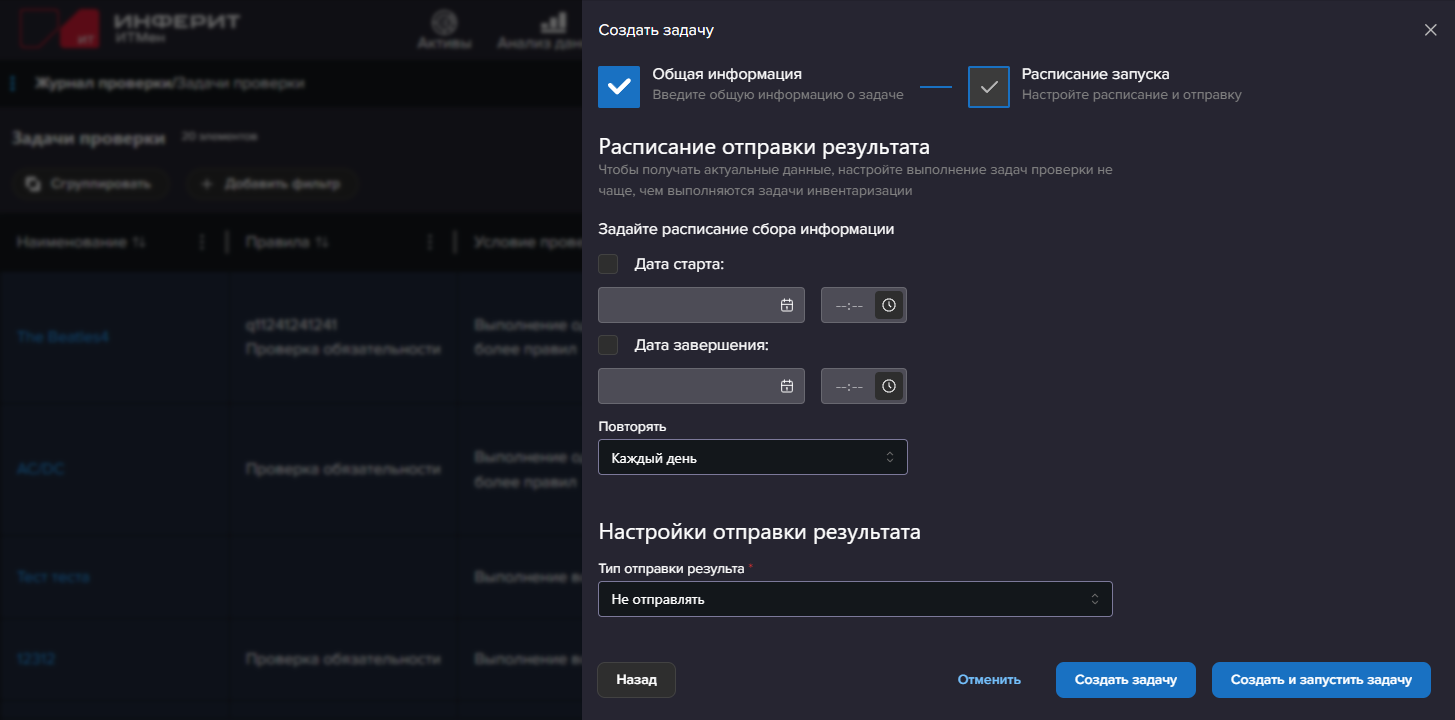The width and height of the screenshot is (1455, 720).
Task: Click into the end time input field
Action: 848,386
